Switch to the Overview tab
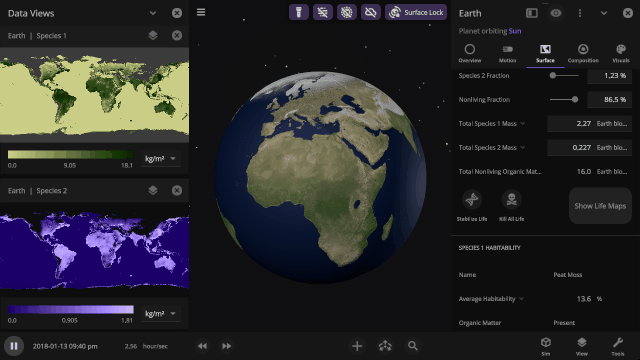The image size is (640, 360). click(x=470, y=53)
